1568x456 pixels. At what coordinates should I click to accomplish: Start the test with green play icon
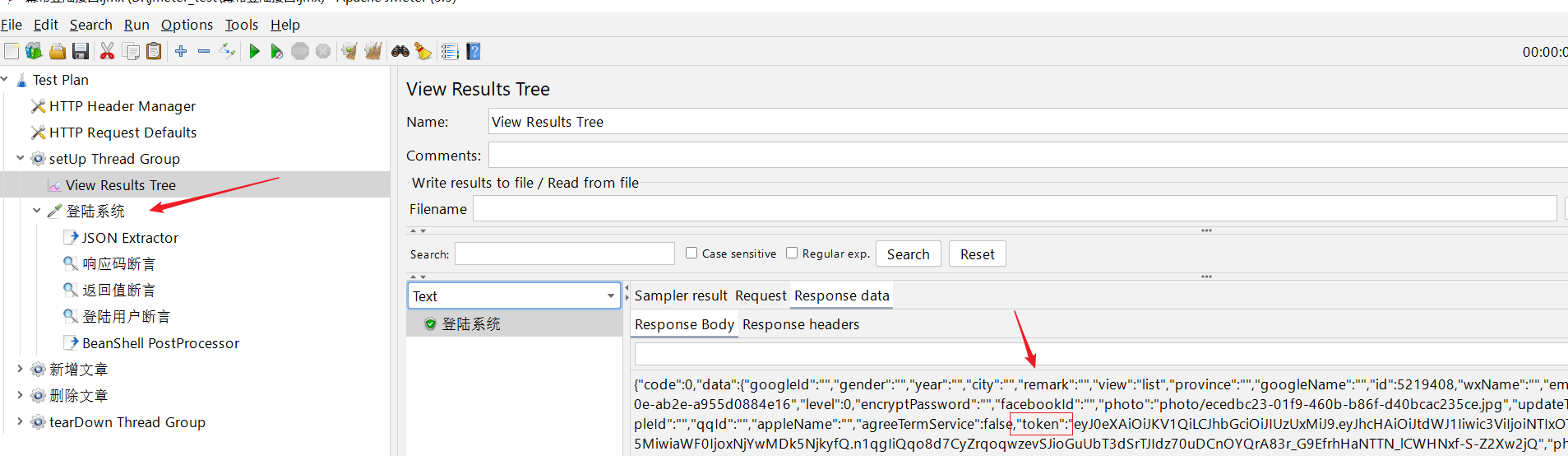(x=254, y=52)
